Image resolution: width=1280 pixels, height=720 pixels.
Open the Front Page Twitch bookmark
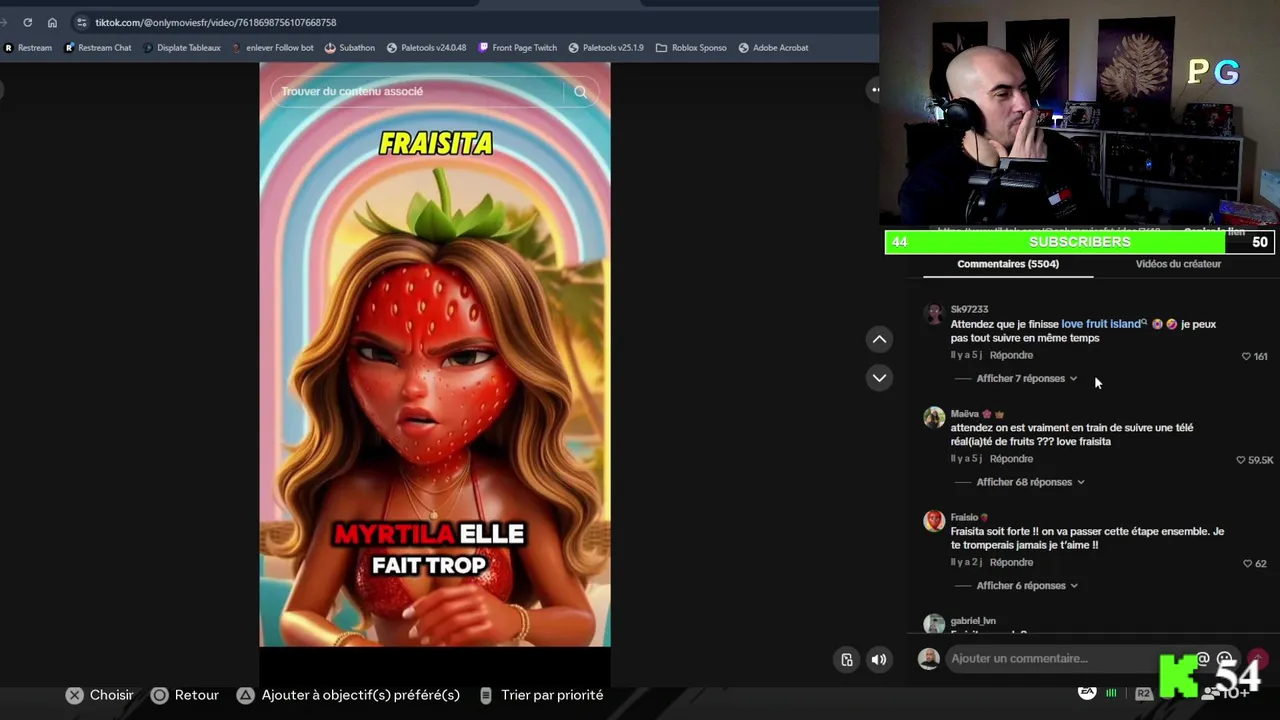click(518, 47)
